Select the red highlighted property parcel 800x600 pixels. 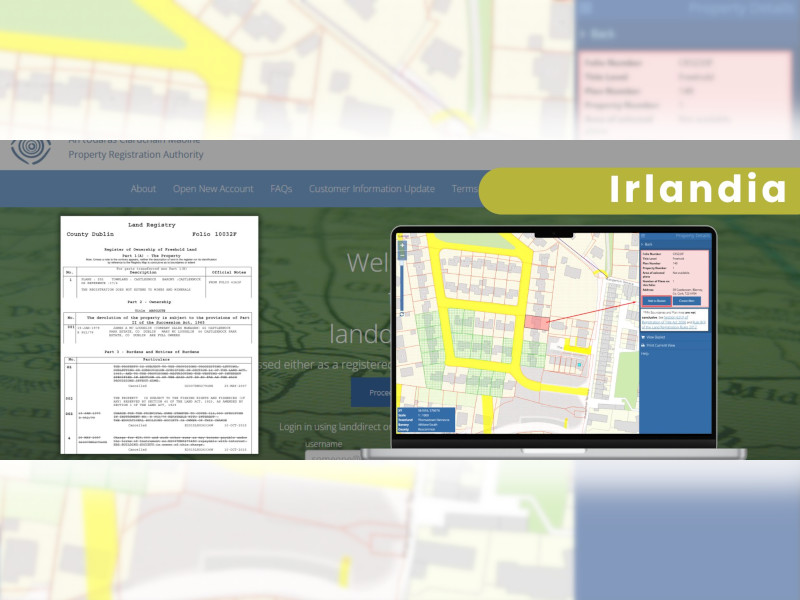click(x=537, y=322)
